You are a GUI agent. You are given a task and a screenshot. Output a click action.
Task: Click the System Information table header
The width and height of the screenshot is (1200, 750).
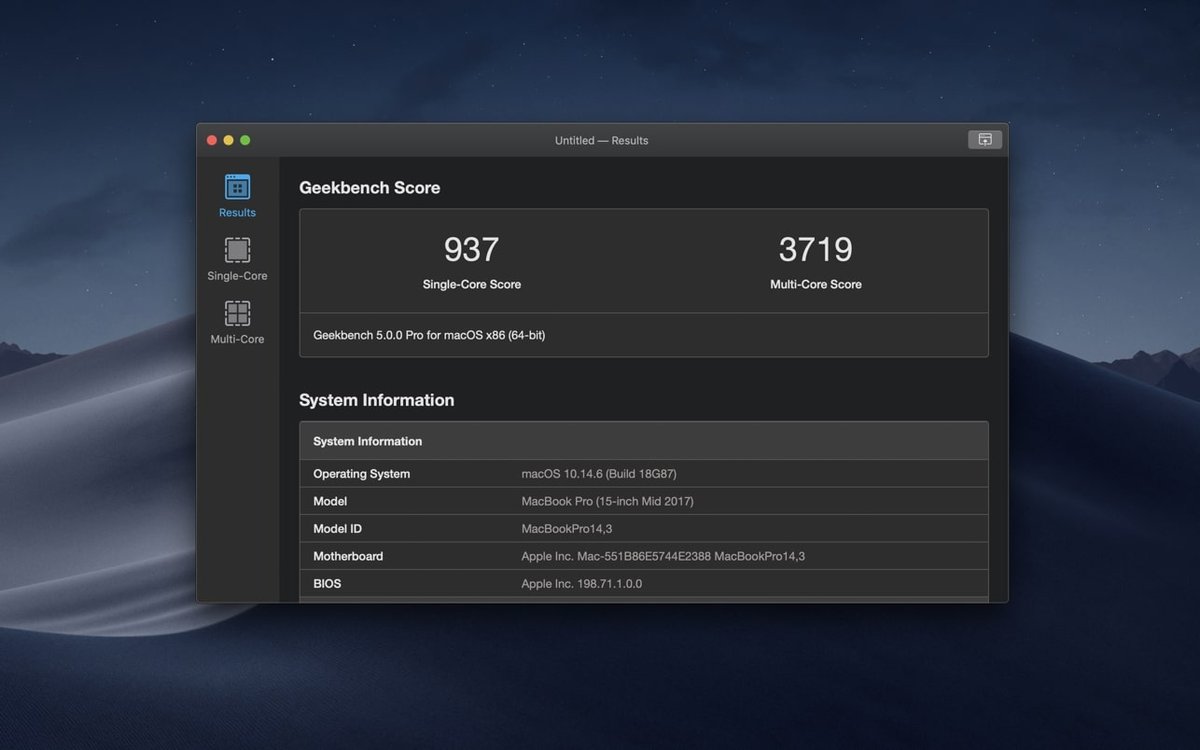tap(643, 441)
